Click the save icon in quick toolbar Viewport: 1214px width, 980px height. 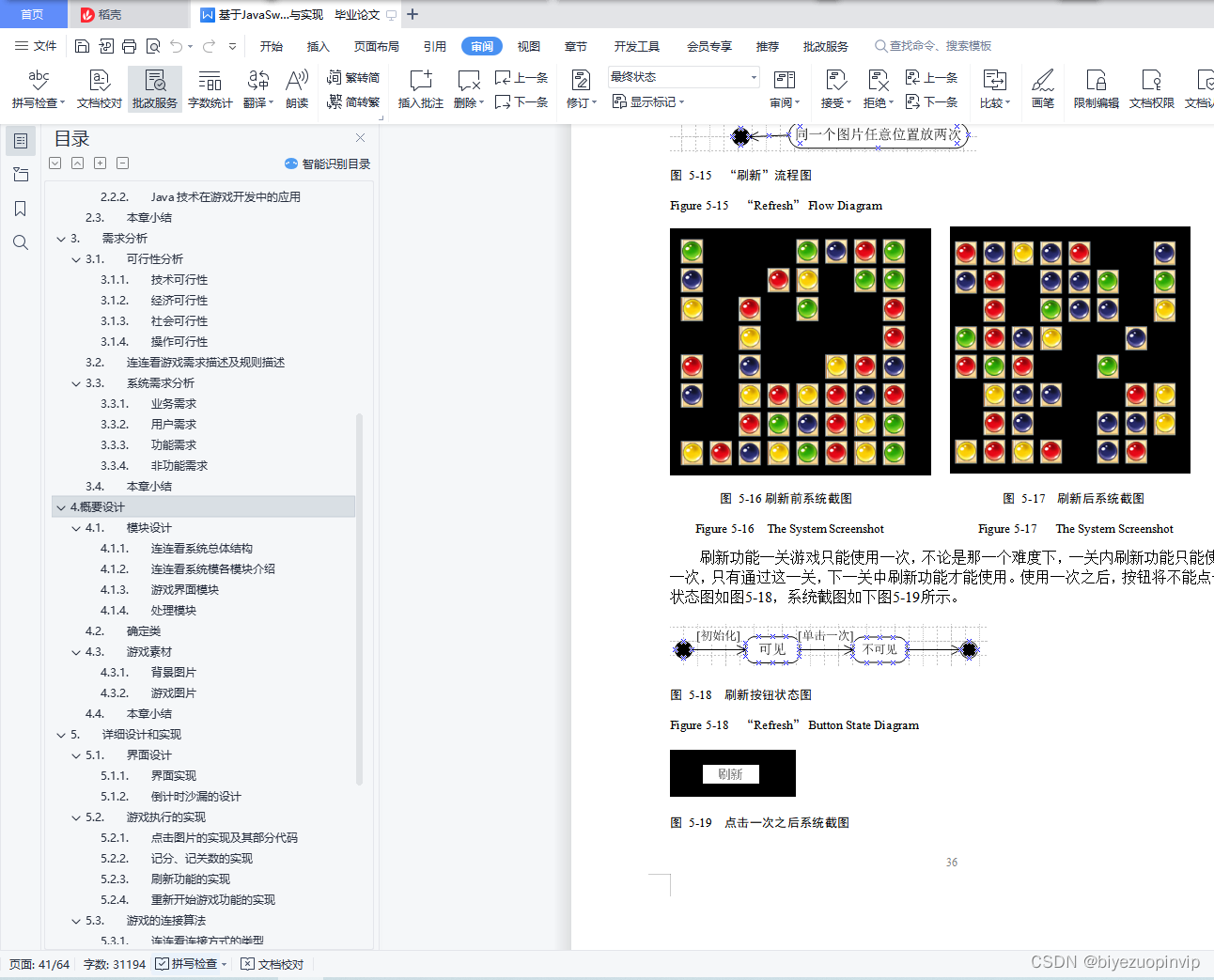pos(82,46)
